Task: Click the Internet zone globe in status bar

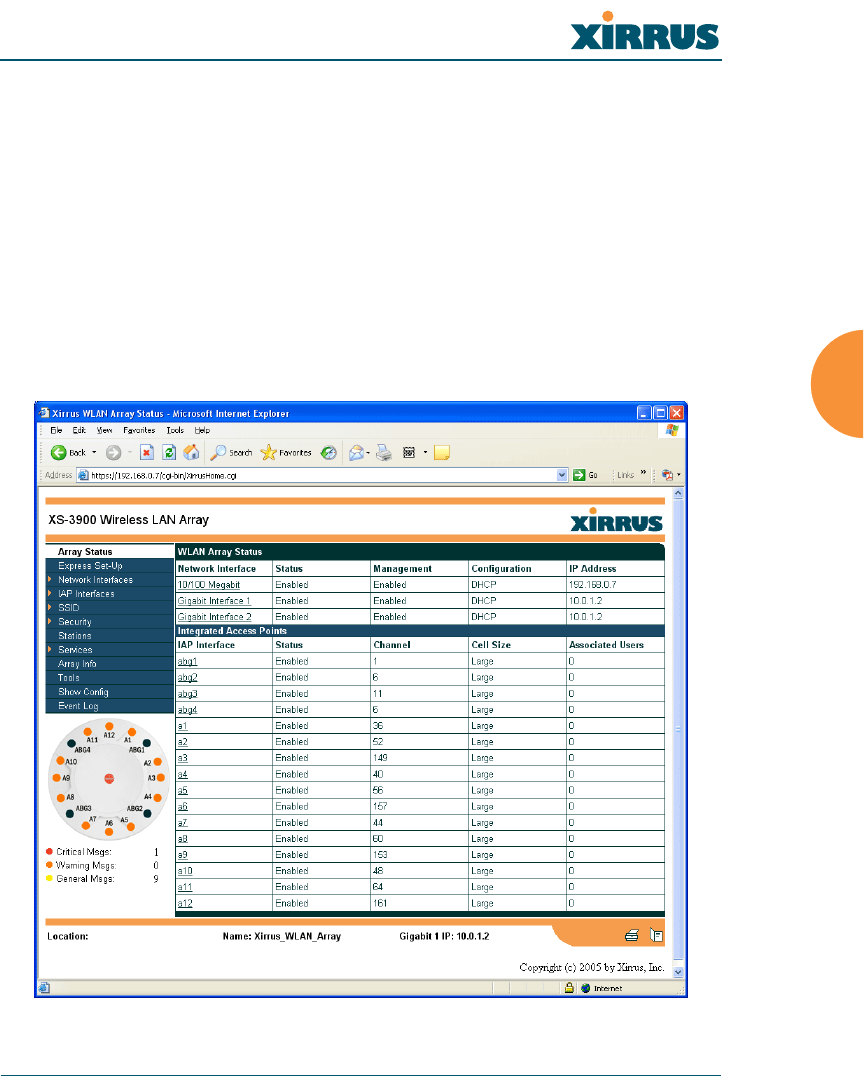Action: click(x=585, y=988)
